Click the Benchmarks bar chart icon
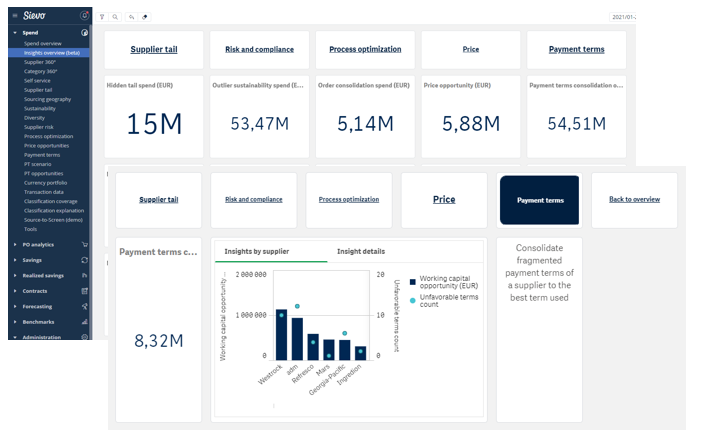 (85, 321)
